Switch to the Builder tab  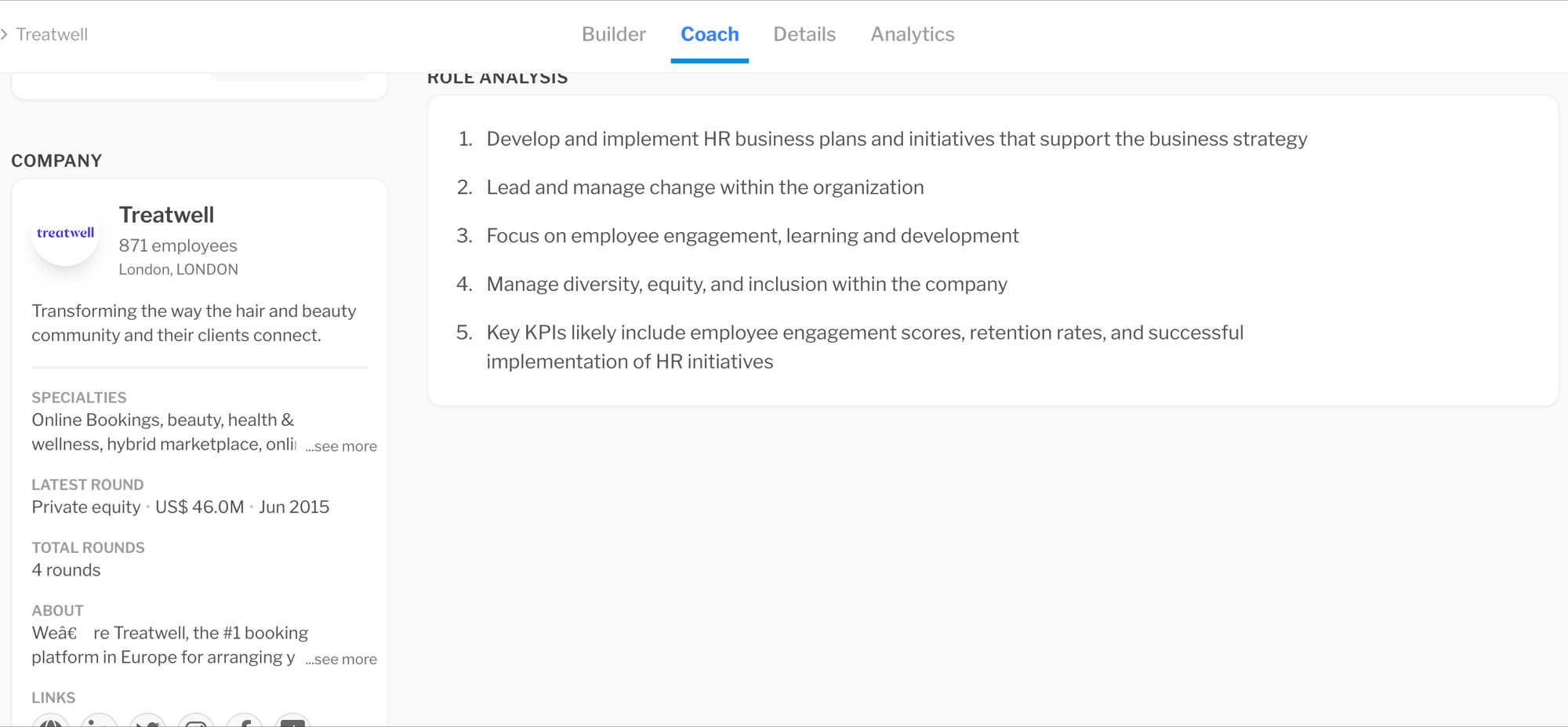(x=614, y=35)
